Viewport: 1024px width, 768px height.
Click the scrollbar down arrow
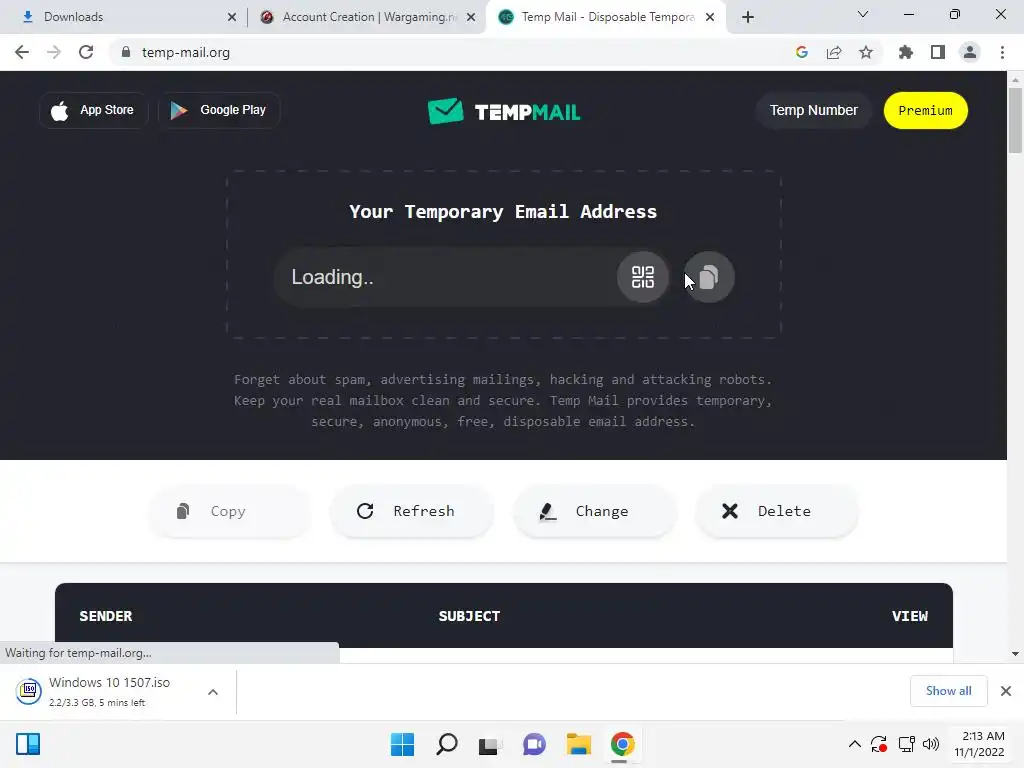click(x=1015, y=653)
